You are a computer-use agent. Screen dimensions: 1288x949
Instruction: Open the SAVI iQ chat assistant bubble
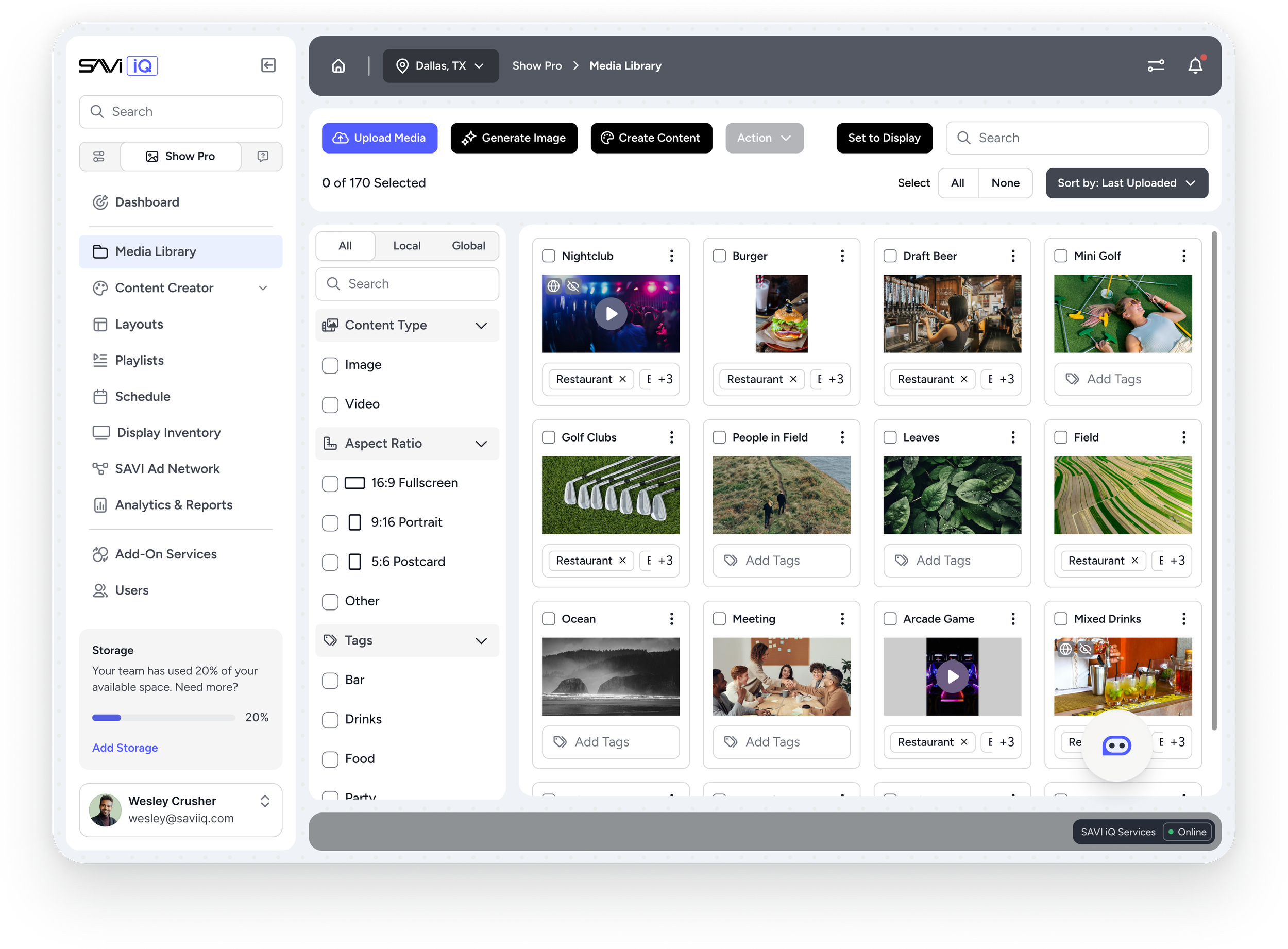pyautogui.click(x=1116, y=745)
